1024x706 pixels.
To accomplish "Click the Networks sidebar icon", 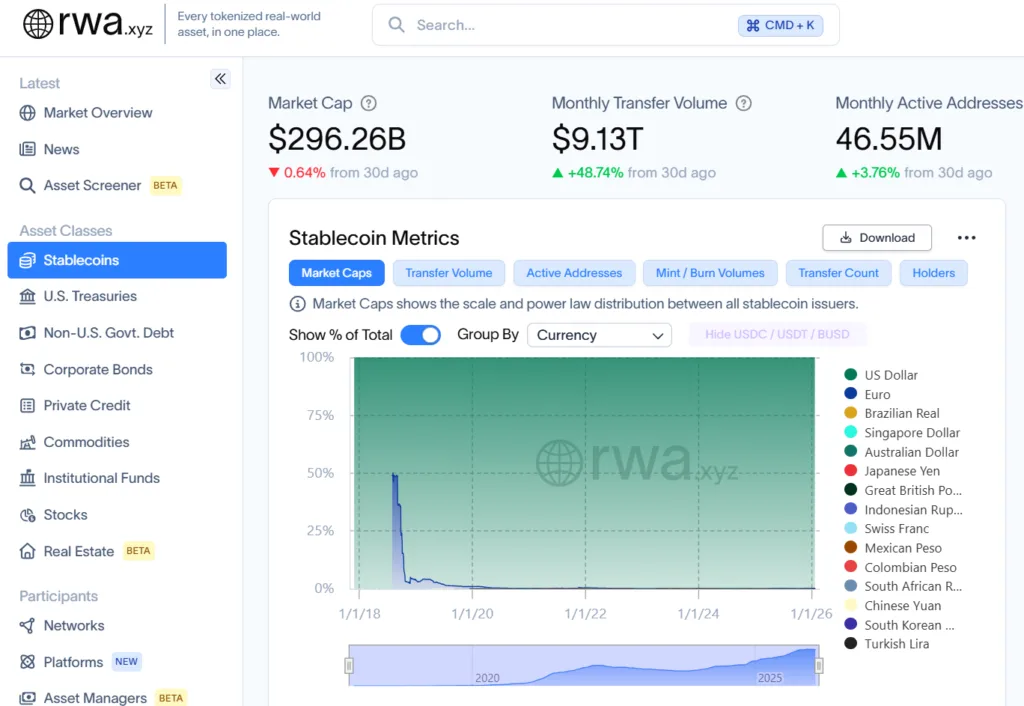I will coord(27,626).
